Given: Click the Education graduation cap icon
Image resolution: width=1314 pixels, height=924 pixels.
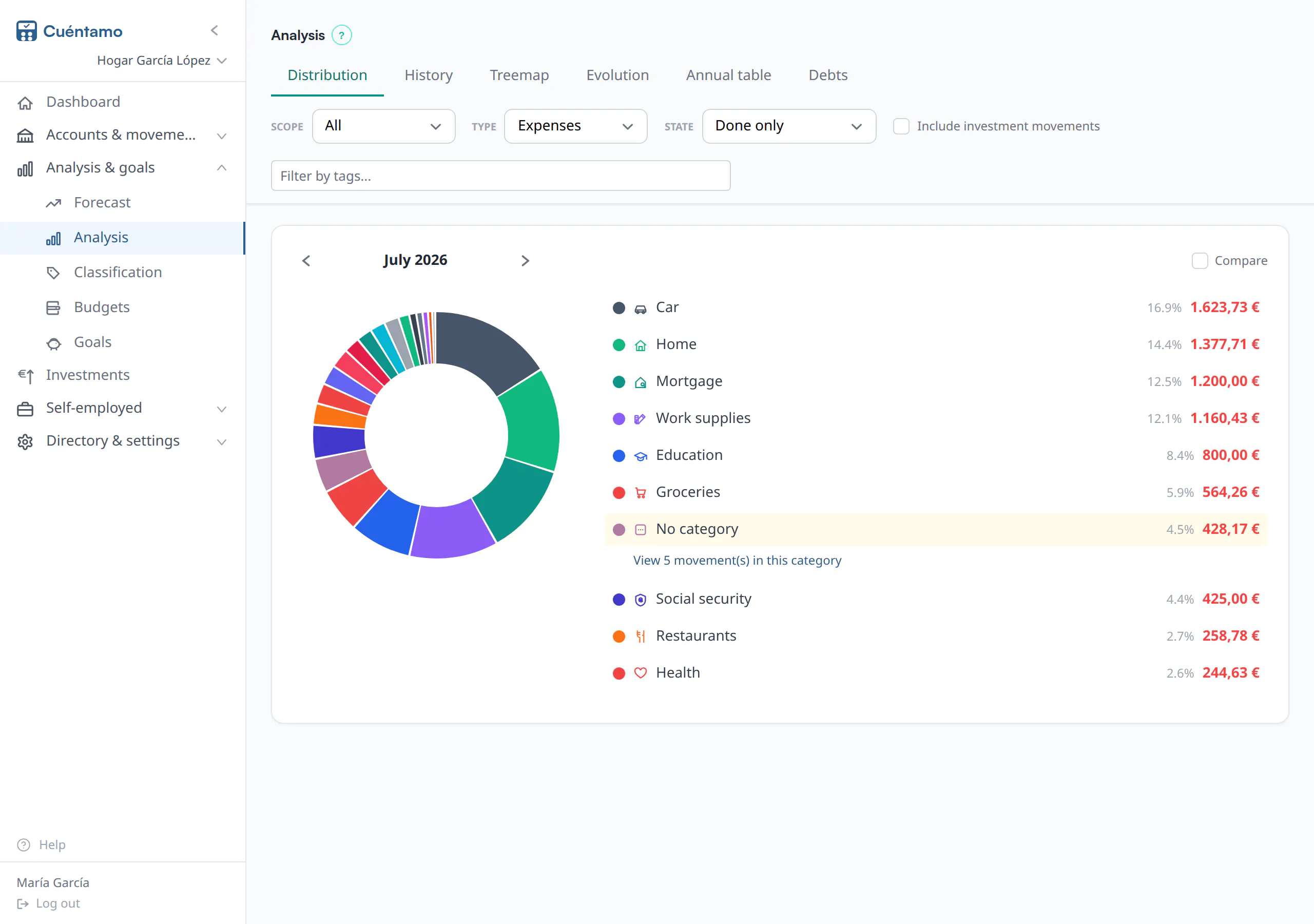Looking at the screenshot, I should coord(641,456).
